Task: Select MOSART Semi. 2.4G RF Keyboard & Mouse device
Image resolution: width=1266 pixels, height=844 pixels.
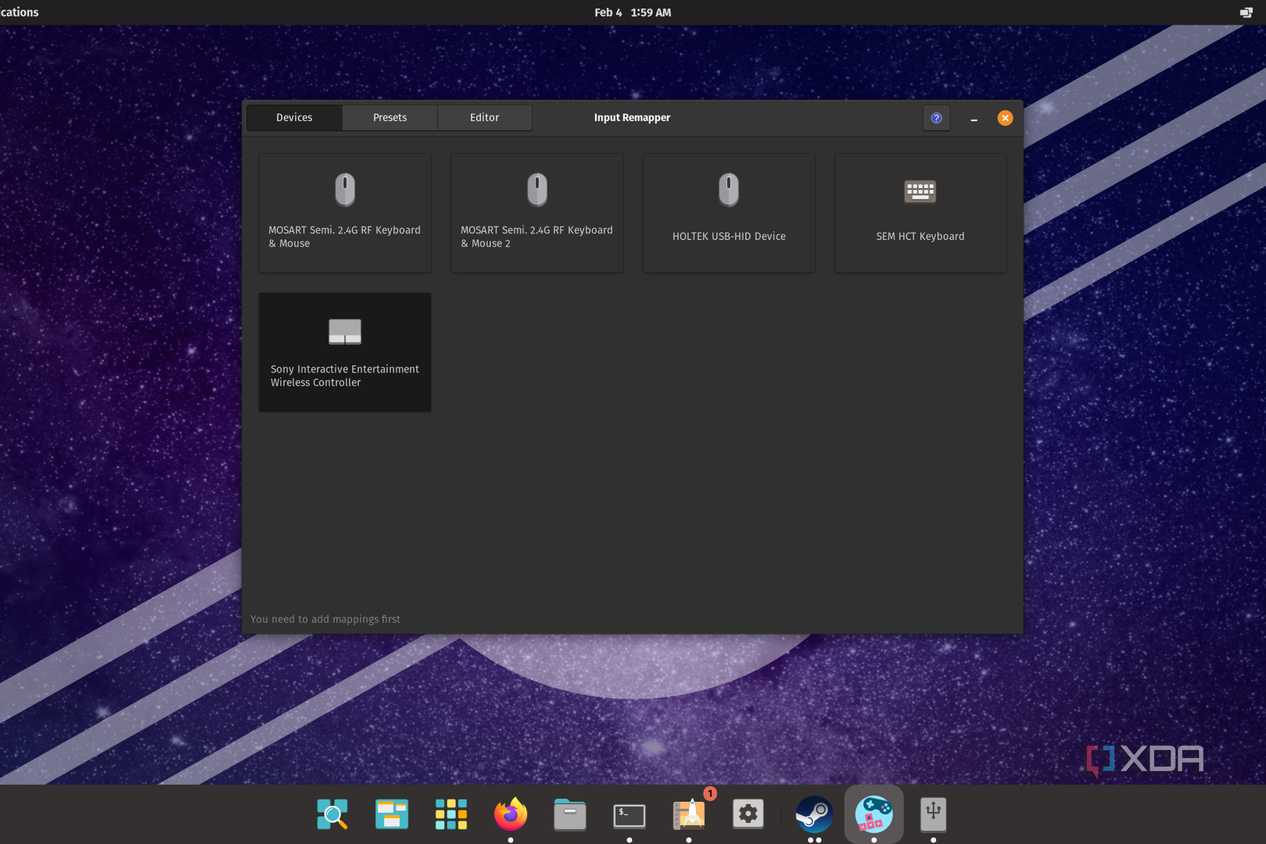Action: click(345, 212)
